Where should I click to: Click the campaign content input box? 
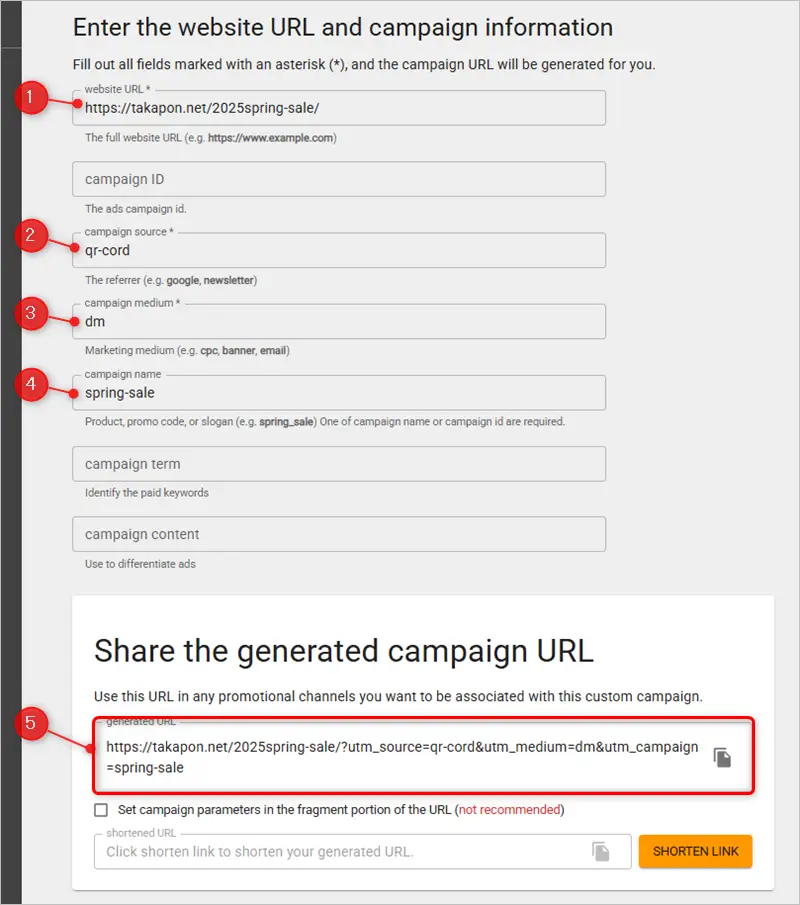[340, 534]
